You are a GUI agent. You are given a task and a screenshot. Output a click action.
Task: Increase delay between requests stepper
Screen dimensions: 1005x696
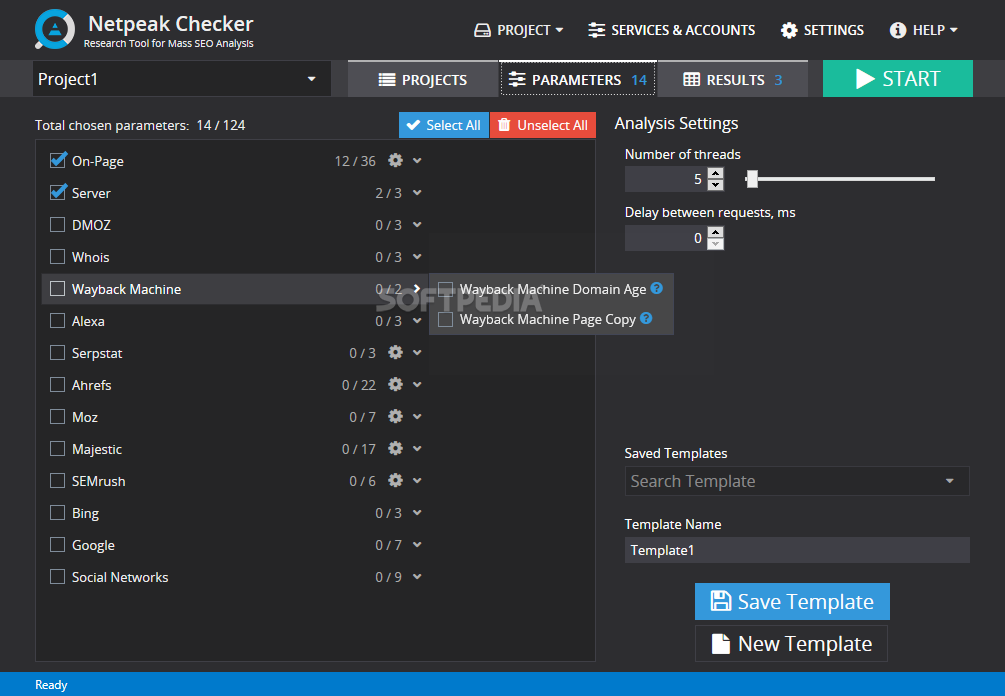(715, 232)
